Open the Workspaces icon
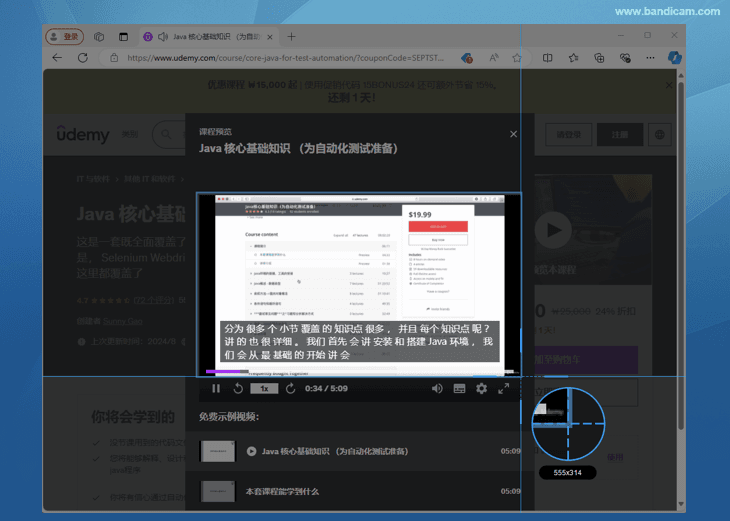 tap(99, 36)
